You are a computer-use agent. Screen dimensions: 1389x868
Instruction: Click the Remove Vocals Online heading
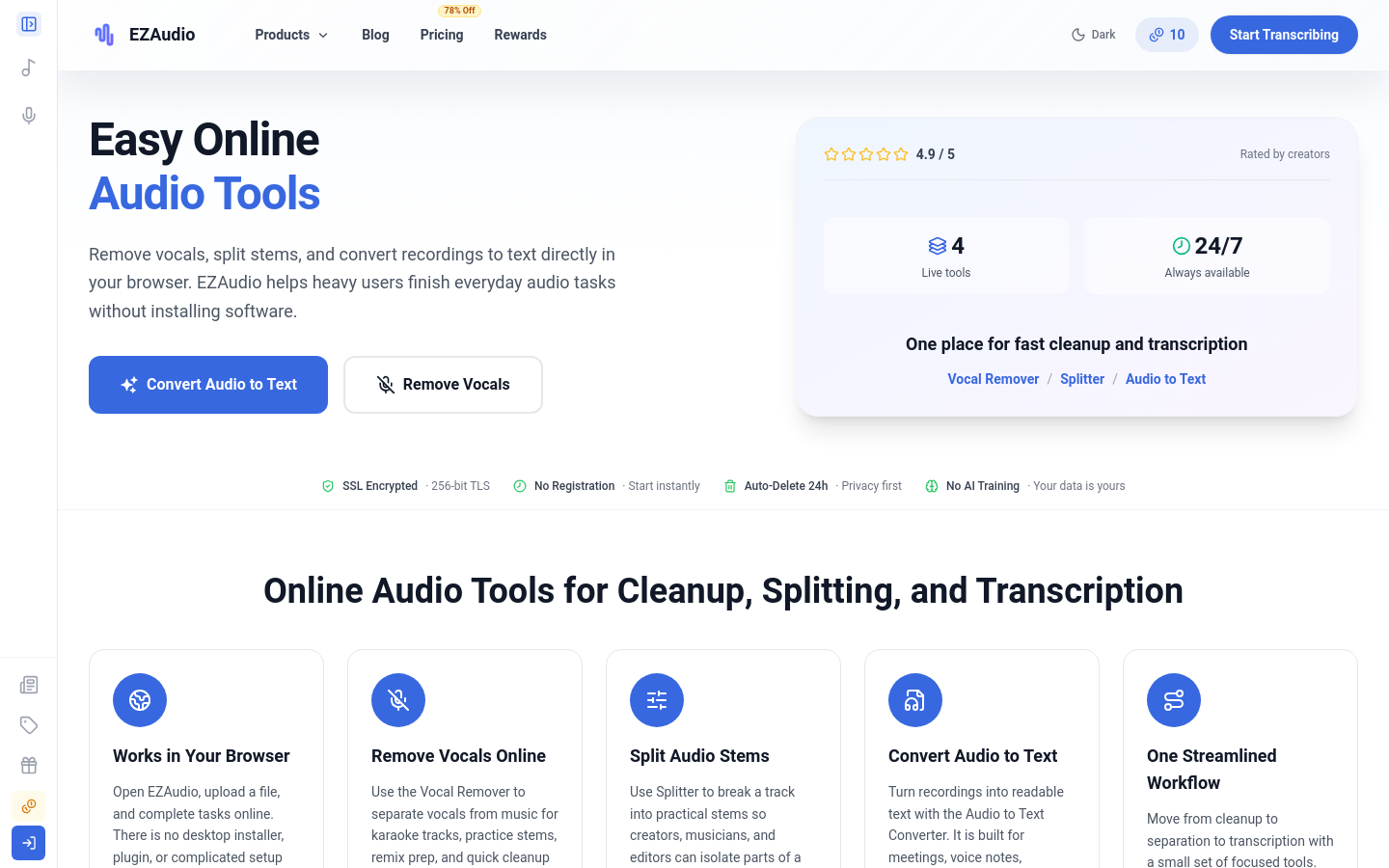click(x=458, y=756)
